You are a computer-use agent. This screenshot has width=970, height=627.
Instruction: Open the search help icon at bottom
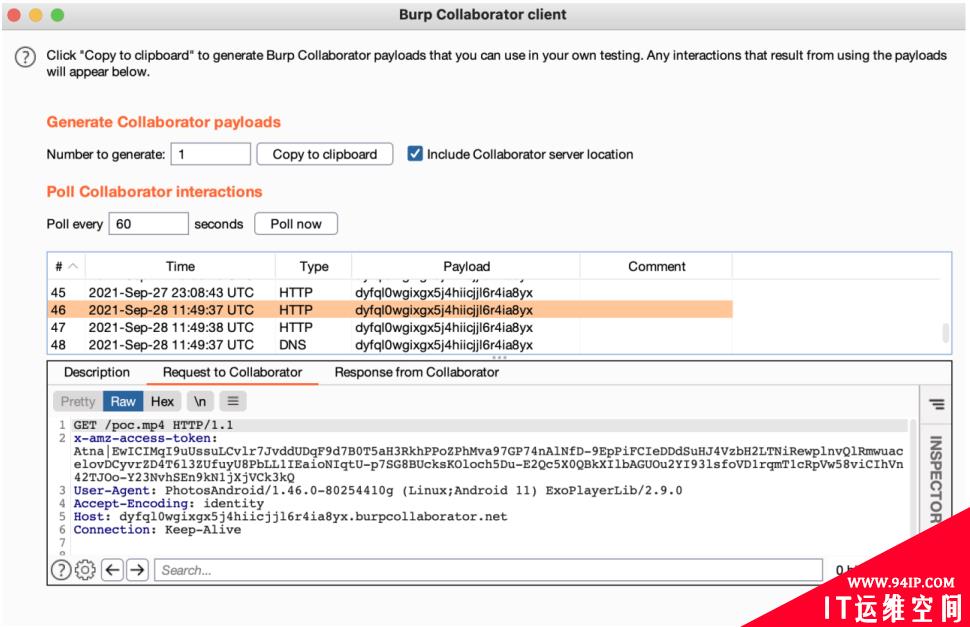point(61,569)
